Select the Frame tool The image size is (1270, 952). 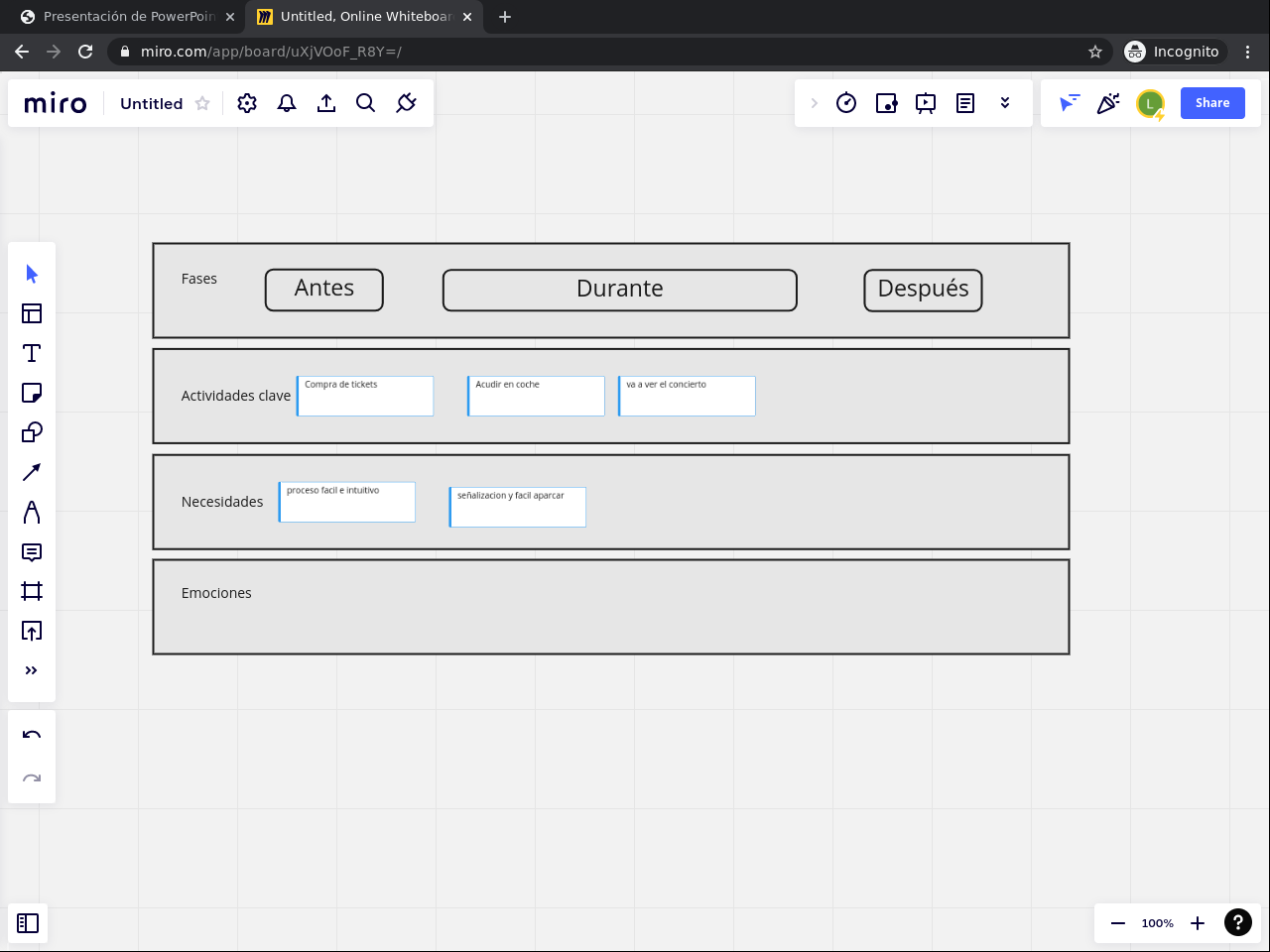32,591
